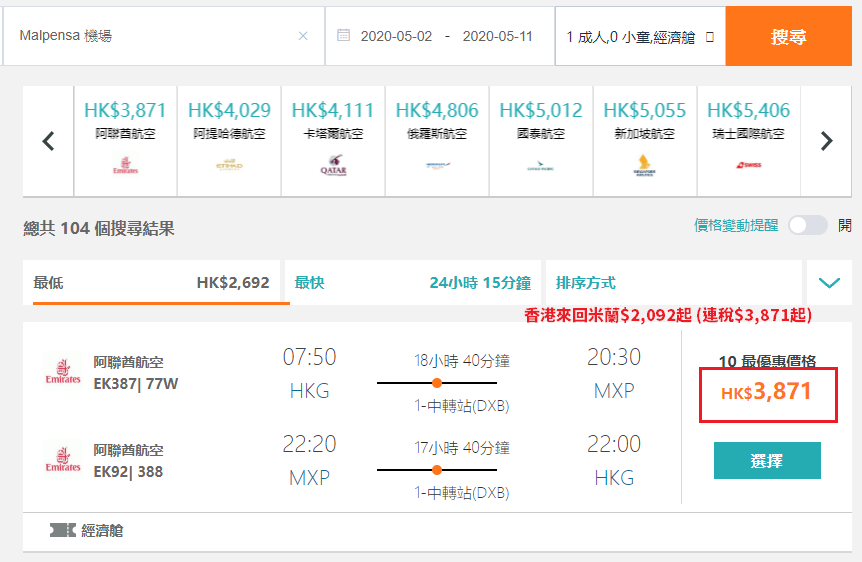Open the calendar date picker icon
The image size is (862, 562).
[x=344, y=36]
